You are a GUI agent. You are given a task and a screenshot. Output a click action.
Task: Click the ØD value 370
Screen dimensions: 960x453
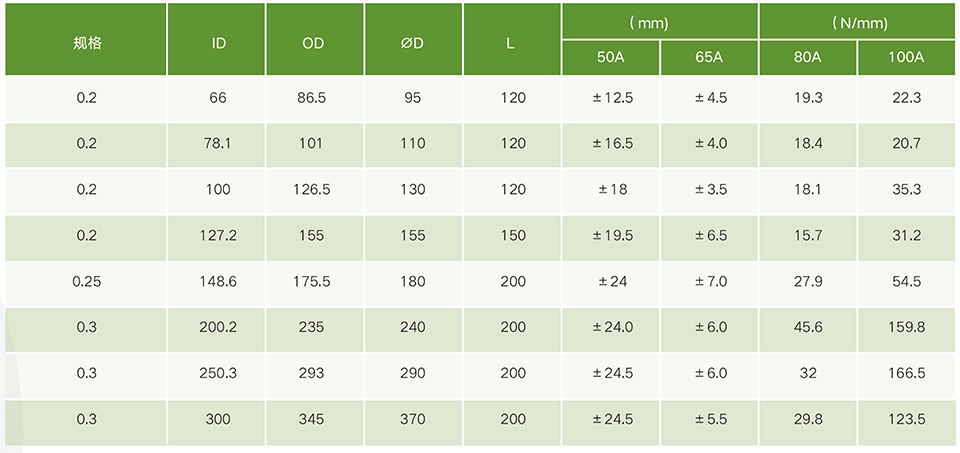tap(412, 420)
